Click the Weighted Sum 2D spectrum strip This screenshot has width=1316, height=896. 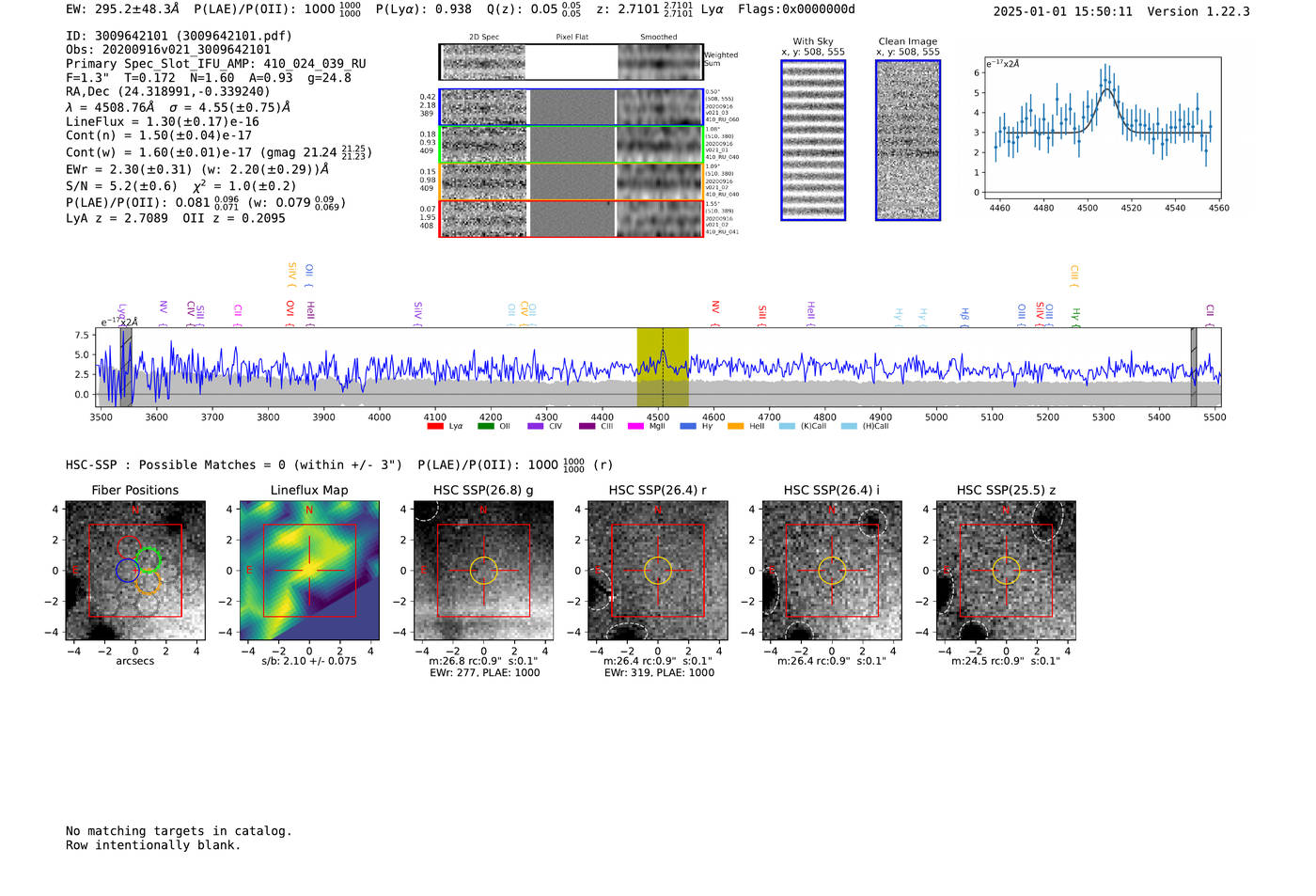coord(571,62)
